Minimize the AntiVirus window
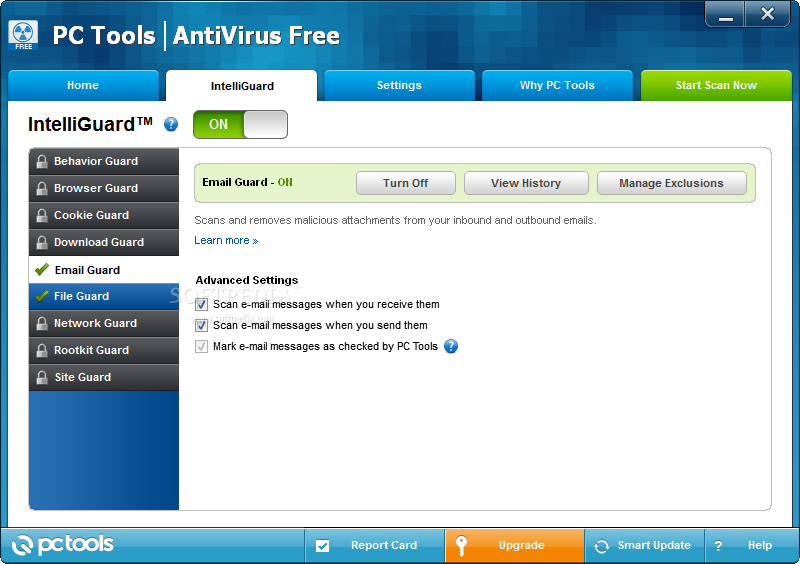The height and width of the screenshot is (564, 800). point(726,14)
